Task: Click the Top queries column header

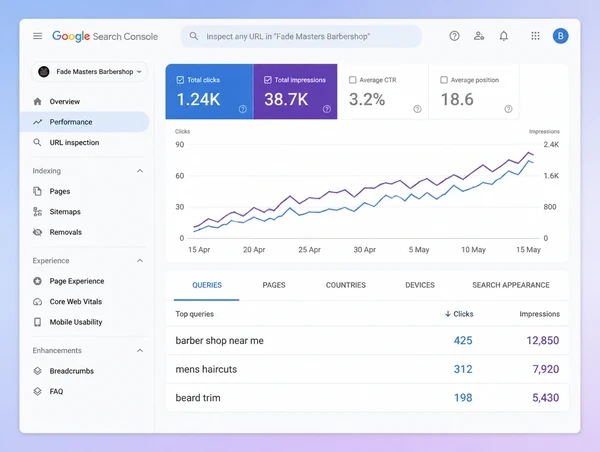Action: point(194,314)
